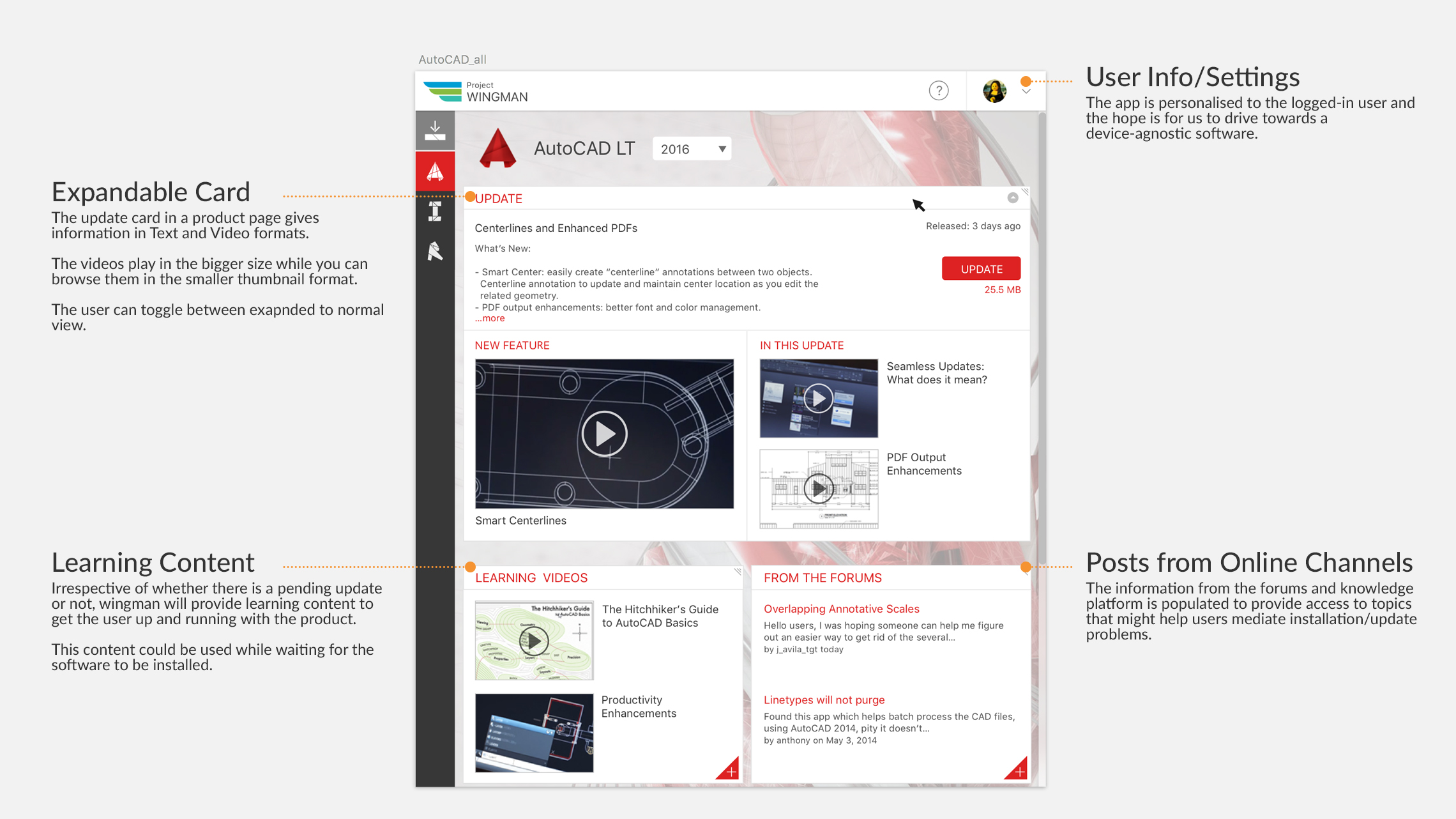Click the Seamless Updates: What does it mean? title
This screenshot has width=1456, height=819.
click(936, 373)
